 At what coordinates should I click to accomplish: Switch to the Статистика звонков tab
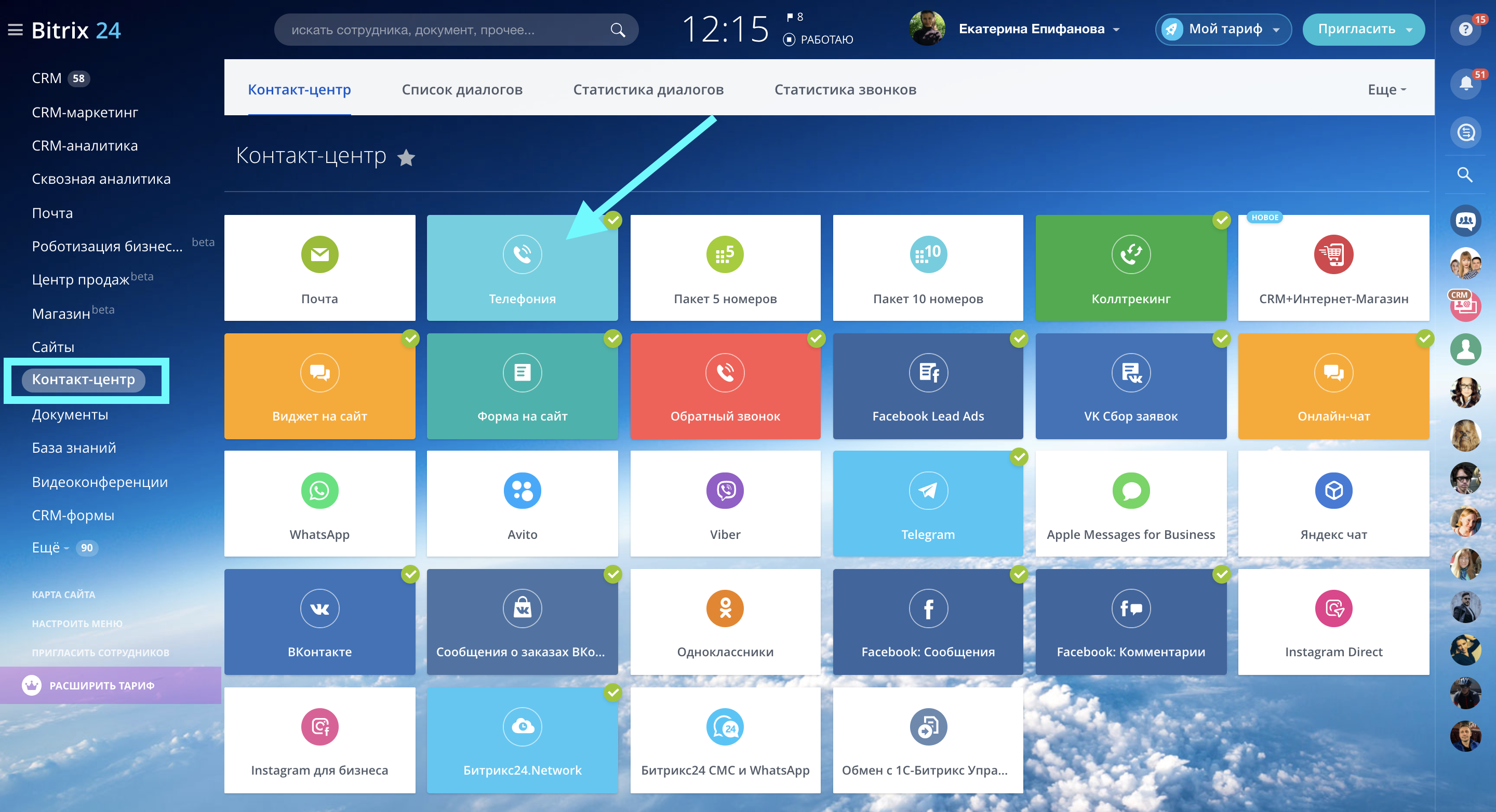coord(845,89)
